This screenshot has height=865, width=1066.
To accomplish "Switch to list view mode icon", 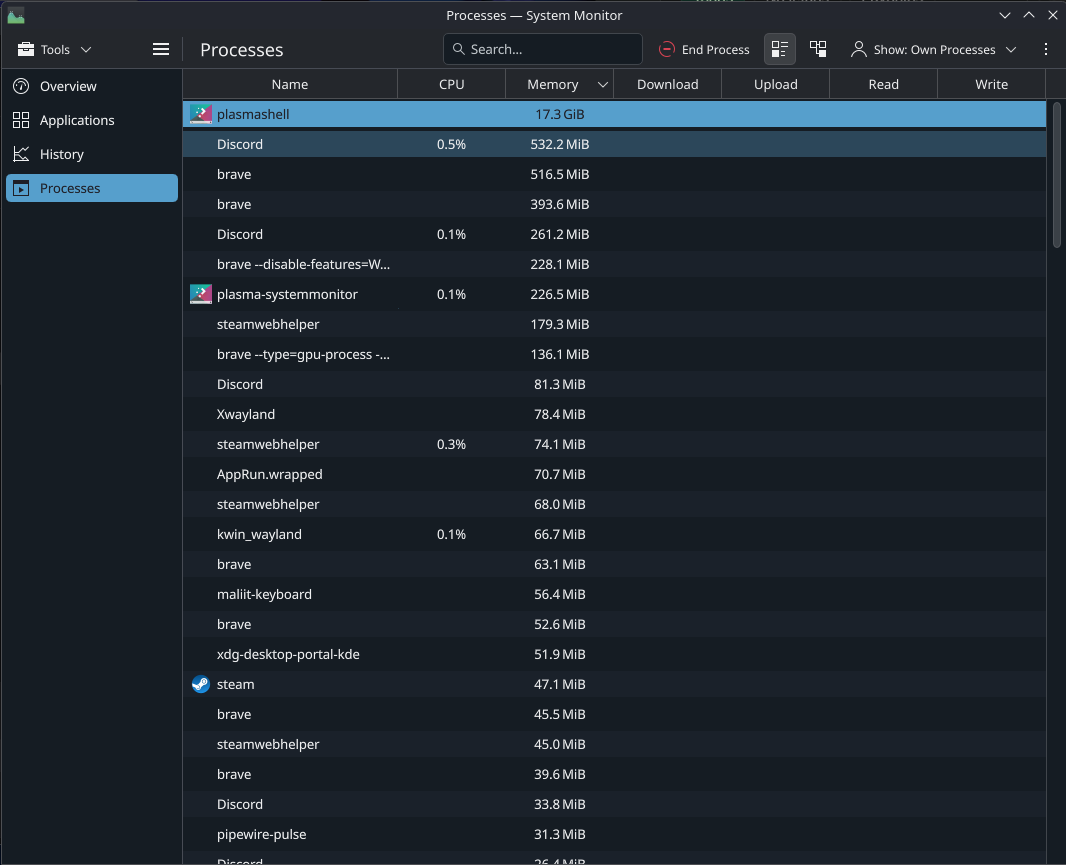I will [780, 49].
